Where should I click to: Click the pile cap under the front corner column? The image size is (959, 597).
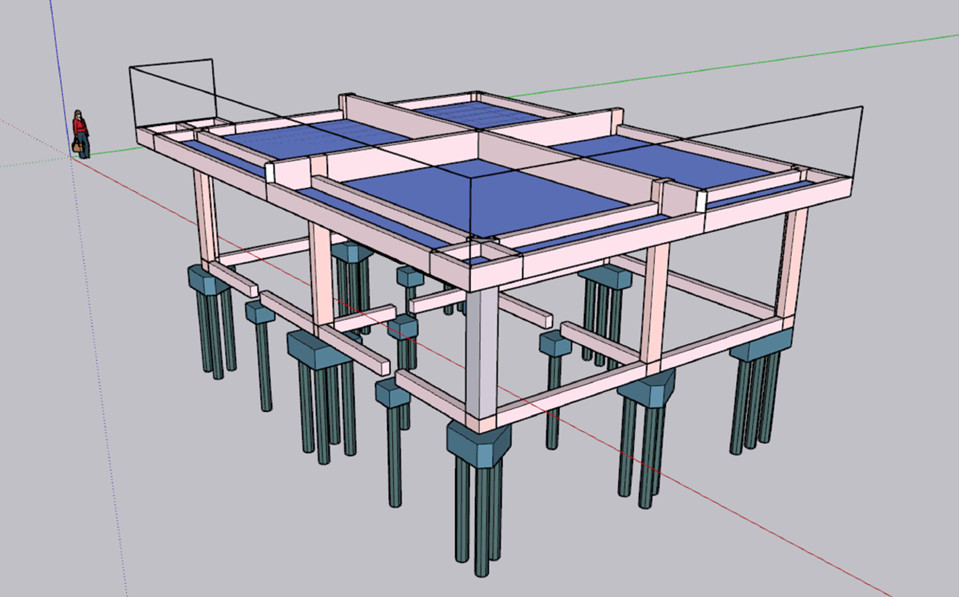(478, 442)
